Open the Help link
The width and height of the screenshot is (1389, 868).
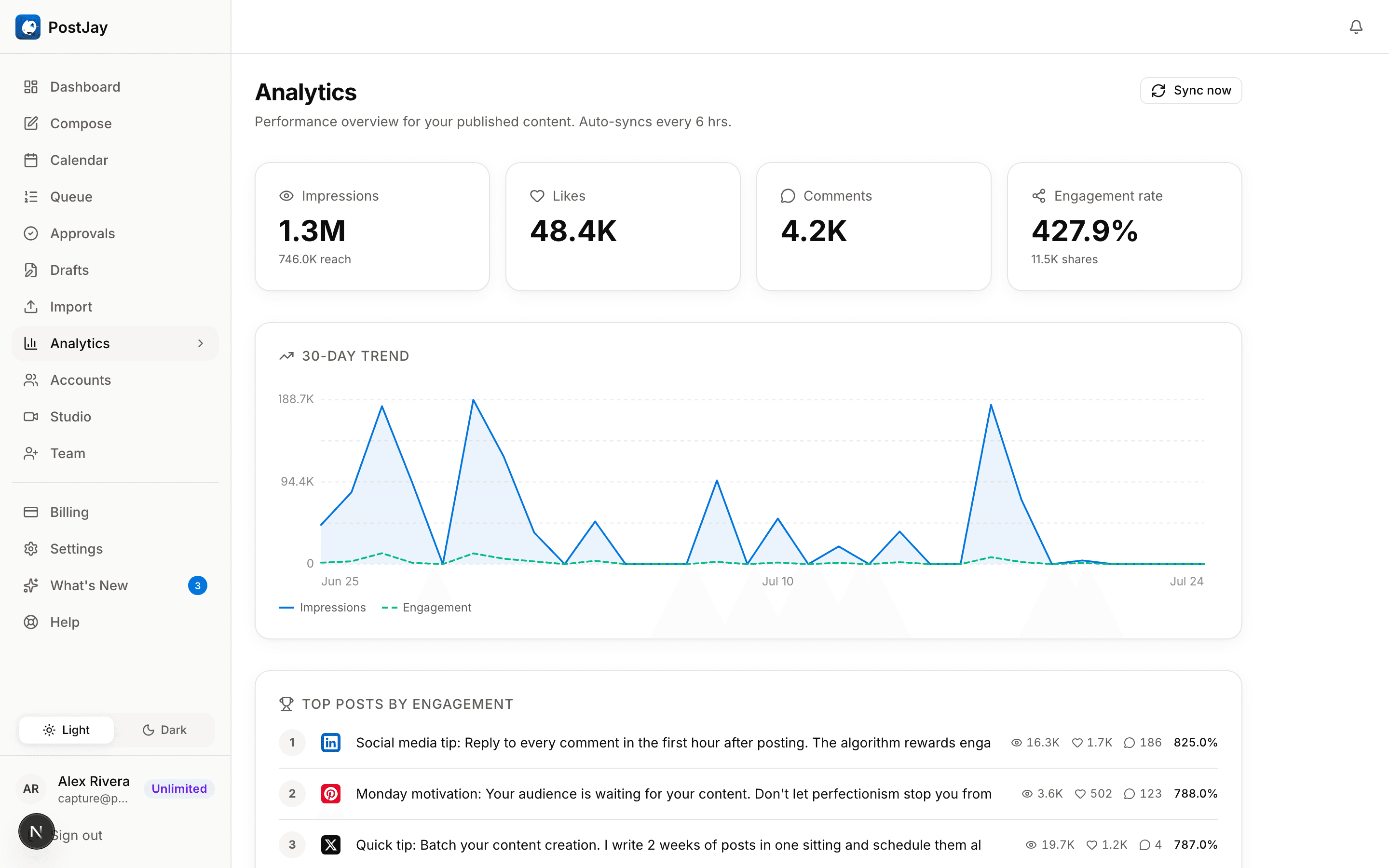[115, 622]
